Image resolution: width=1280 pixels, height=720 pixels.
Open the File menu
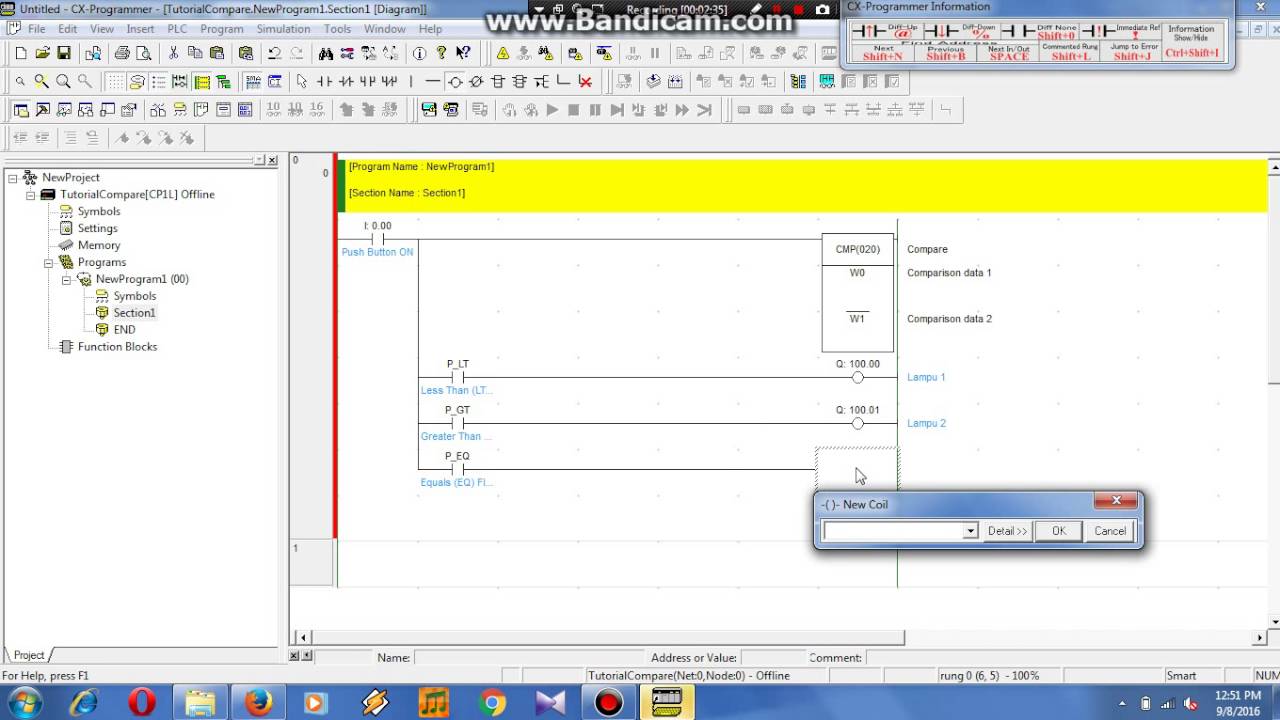(x=36, y=29)
